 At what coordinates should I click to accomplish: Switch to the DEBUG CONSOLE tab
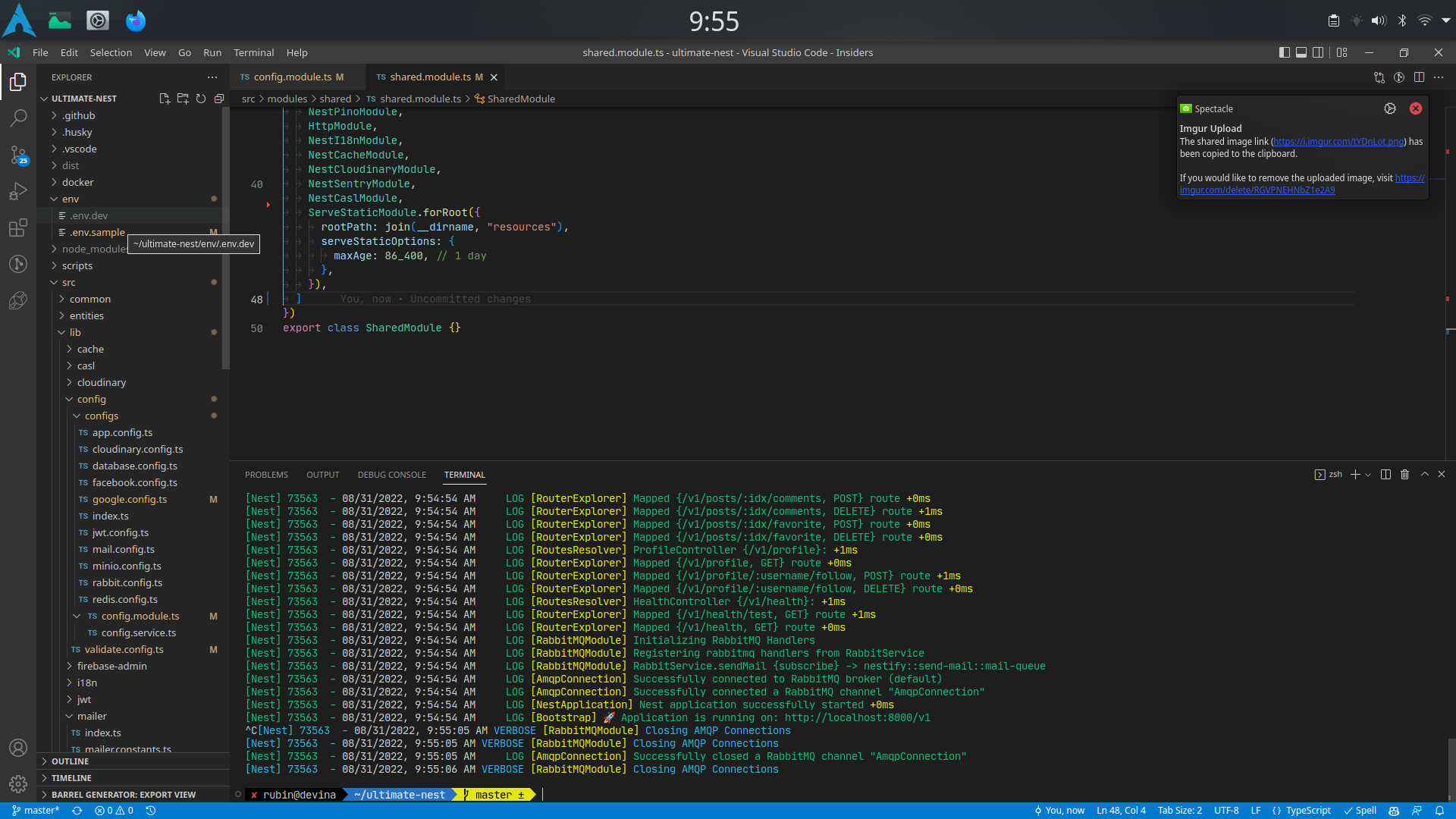click(x=392, y=475)
